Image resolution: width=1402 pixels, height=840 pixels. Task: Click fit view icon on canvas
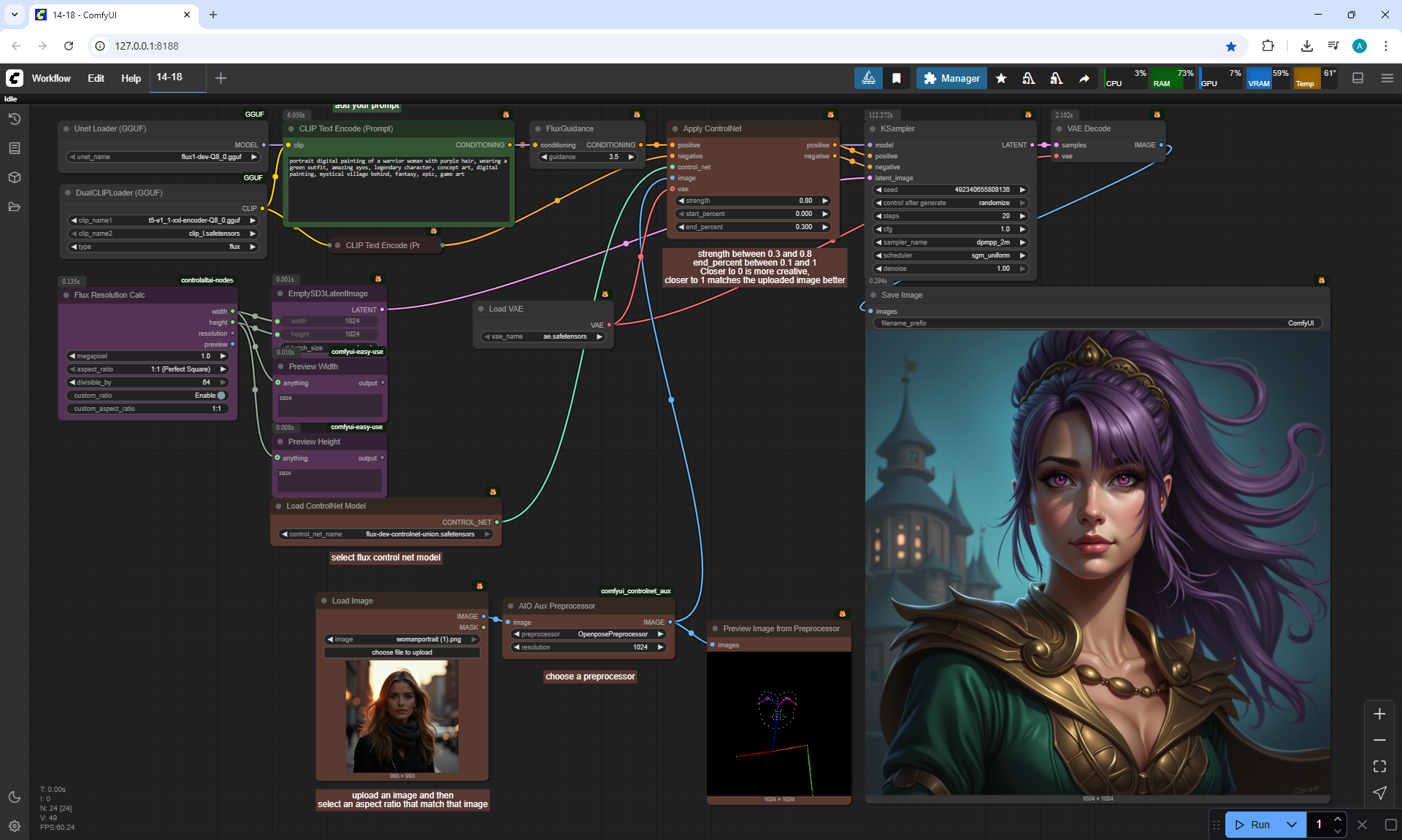(1379, 766)
